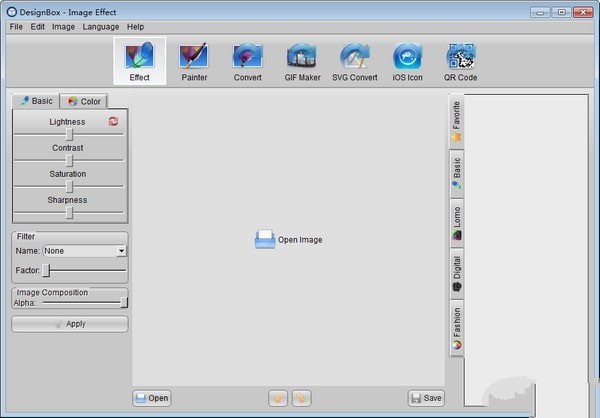Viewport: 600px width, 418px height.
Task: Open the Digital effects side tab
Action: tap(457, 273)
